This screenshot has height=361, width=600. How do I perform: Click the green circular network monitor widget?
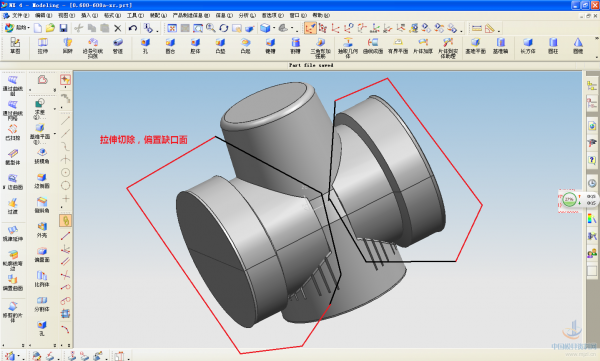click(x=569, y=199)
